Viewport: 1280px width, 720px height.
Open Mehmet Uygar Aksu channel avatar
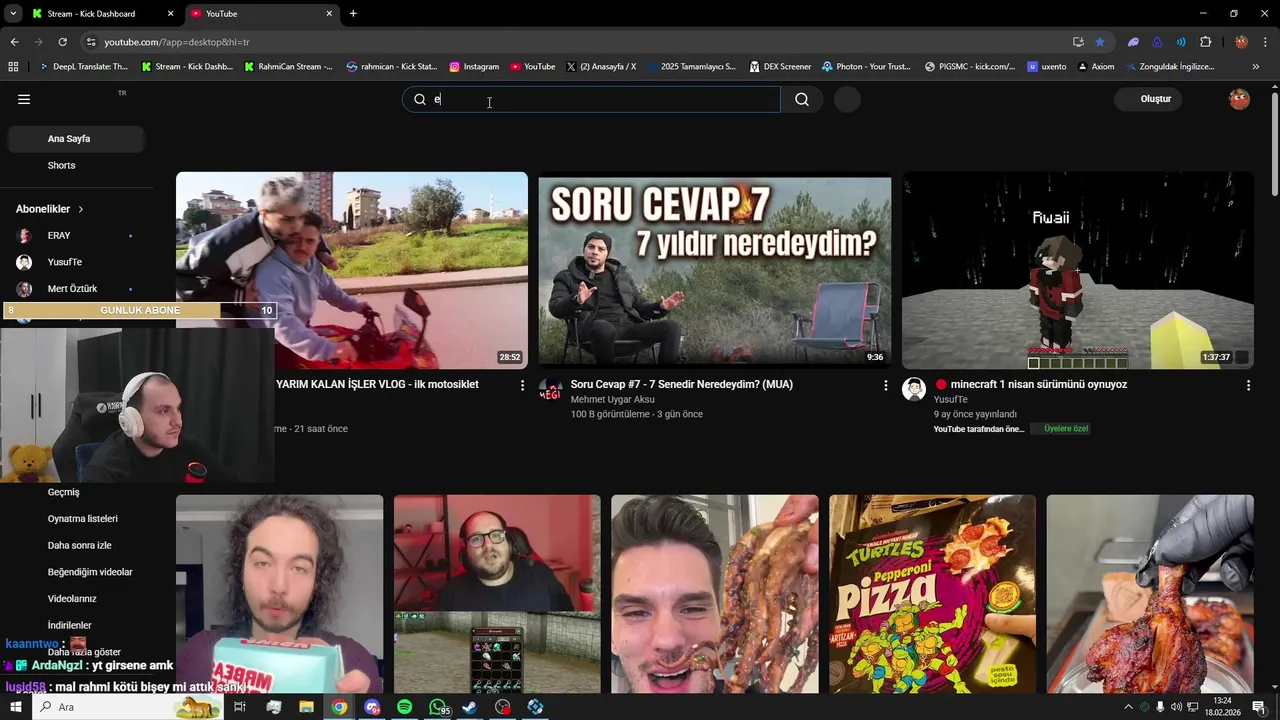point(551,389)
